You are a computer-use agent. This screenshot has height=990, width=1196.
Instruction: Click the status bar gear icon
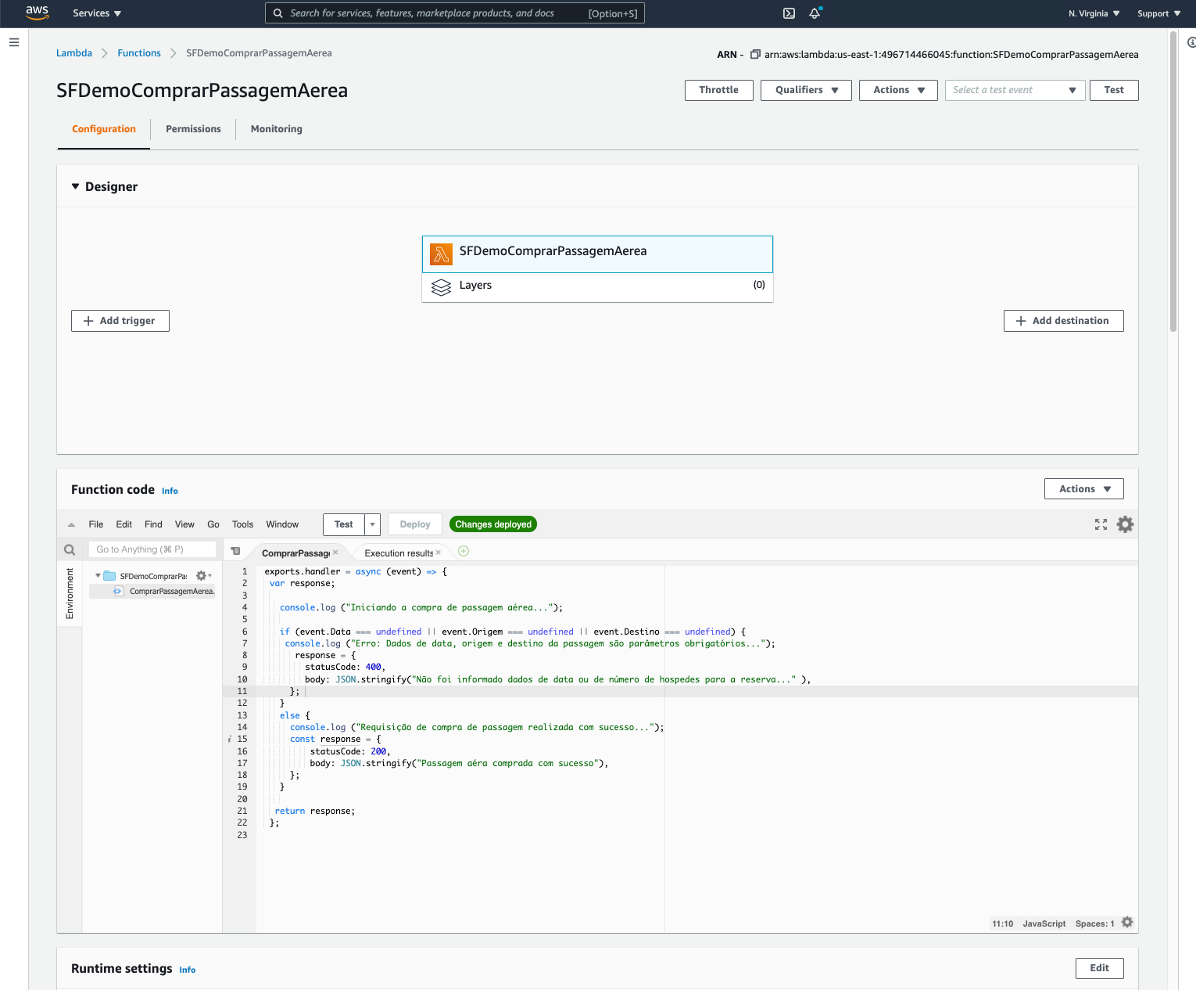pos(1127,923)
